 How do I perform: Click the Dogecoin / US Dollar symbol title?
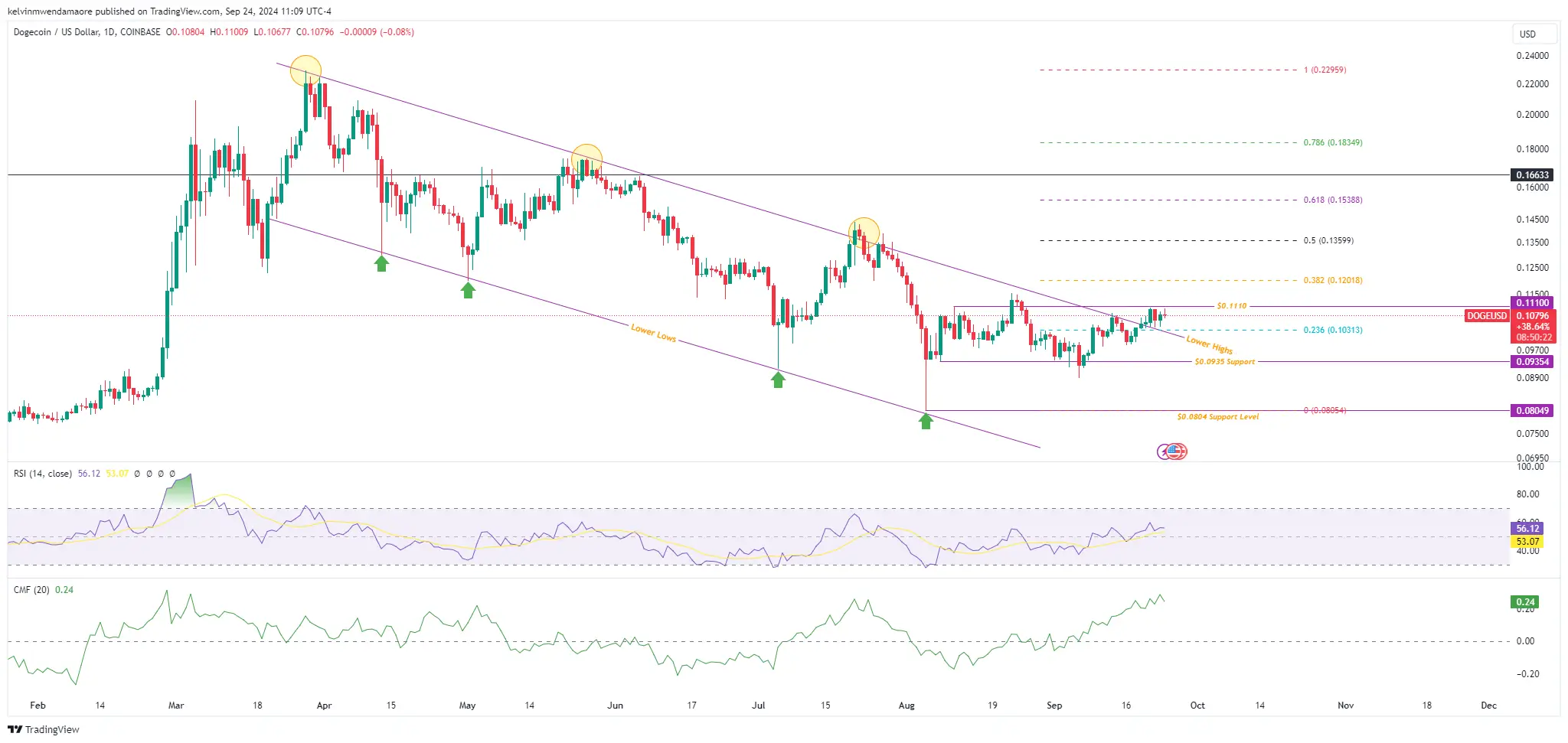point(87,32)
